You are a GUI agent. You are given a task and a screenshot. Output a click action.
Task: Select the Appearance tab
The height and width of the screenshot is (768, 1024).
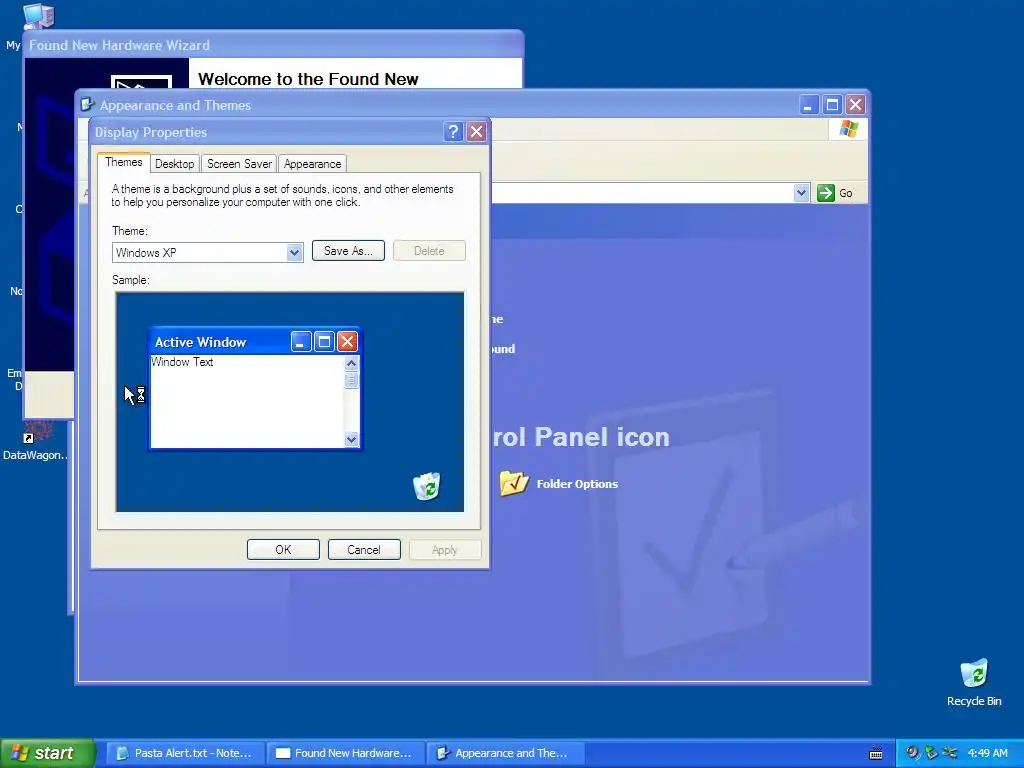tap(312, 164)
